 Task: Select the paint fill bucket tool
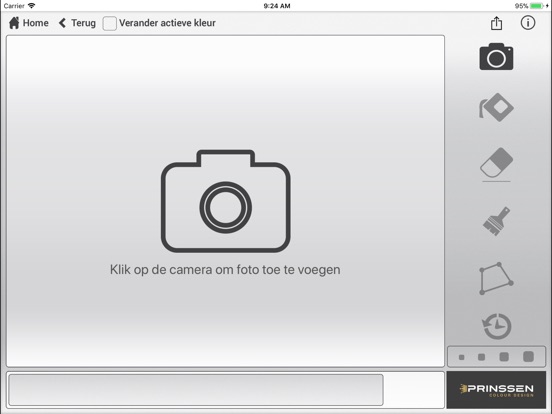coord(496,107)
